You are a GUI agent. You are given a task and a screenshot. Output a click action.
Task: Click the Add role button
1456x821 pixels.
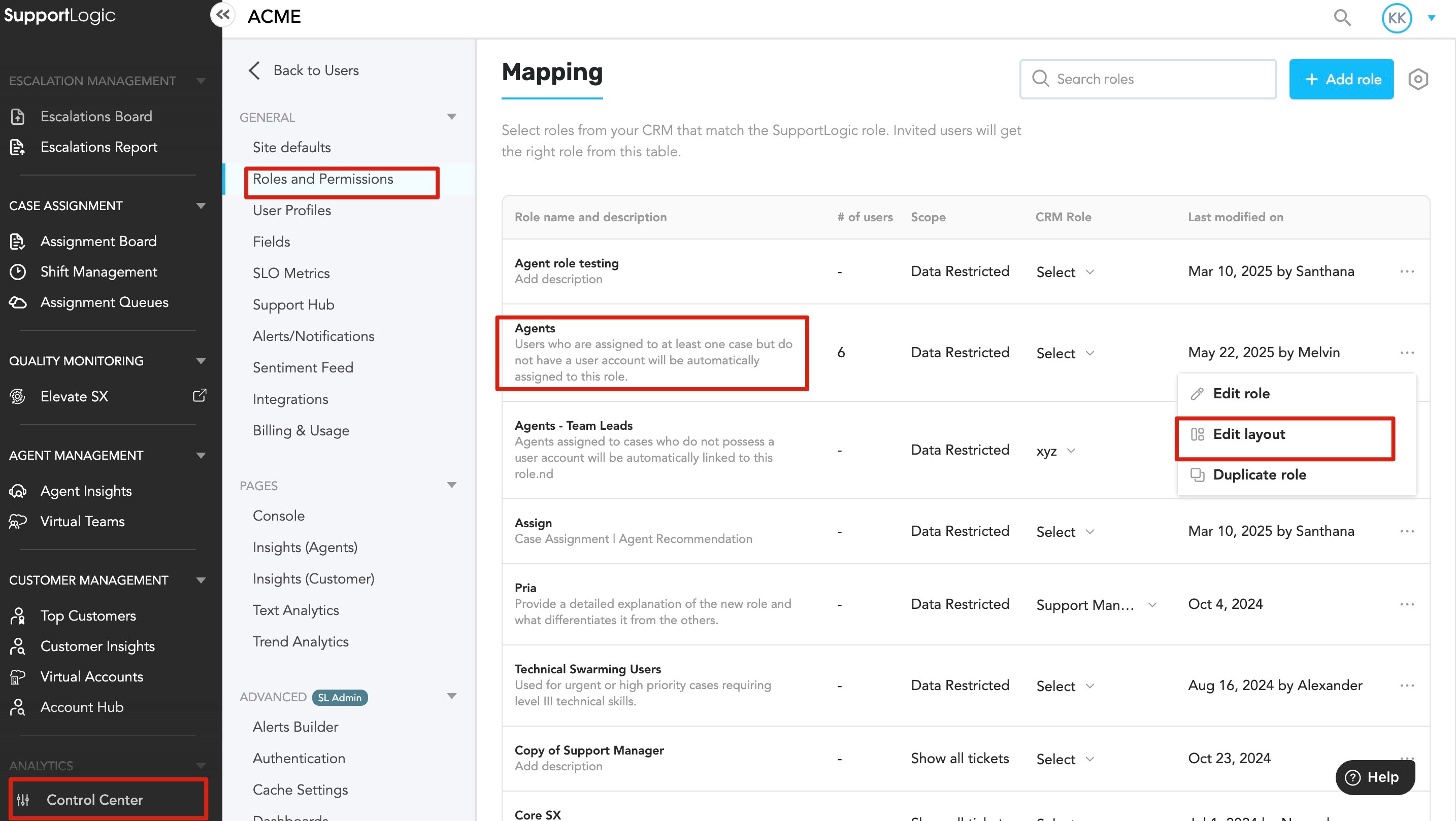[x=1341, y=79]
